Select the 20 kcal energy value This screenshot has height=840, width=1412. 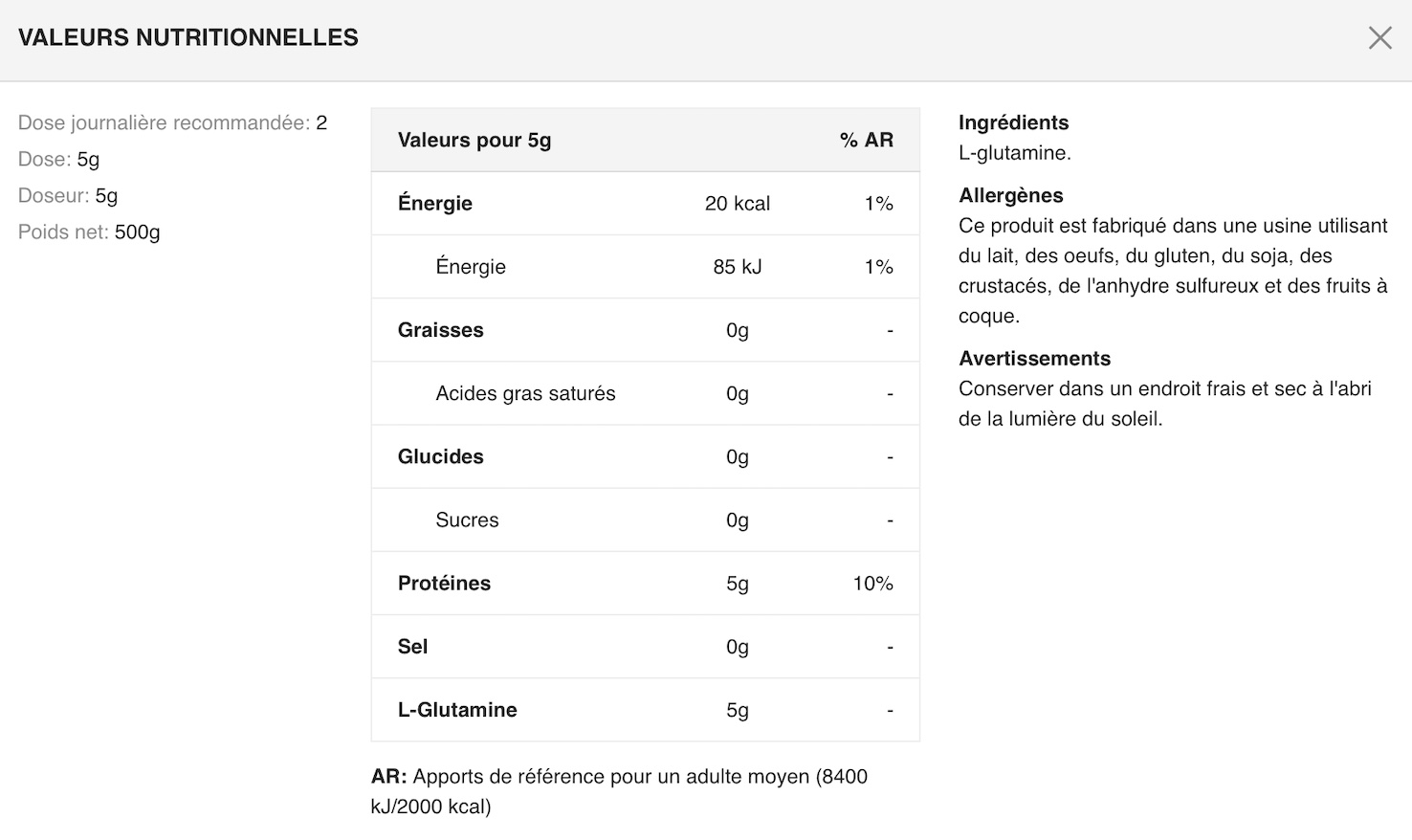click(737, 204)
